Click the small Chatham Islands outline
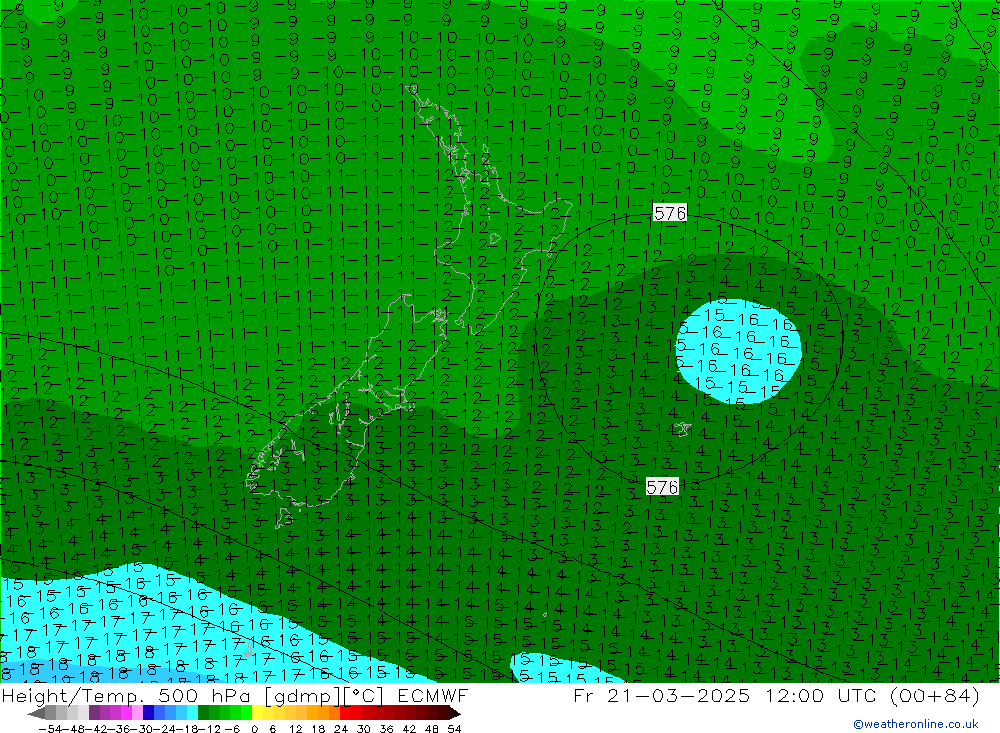The height and width of the screenshot is (733, 1000). (x=682, y=429)
